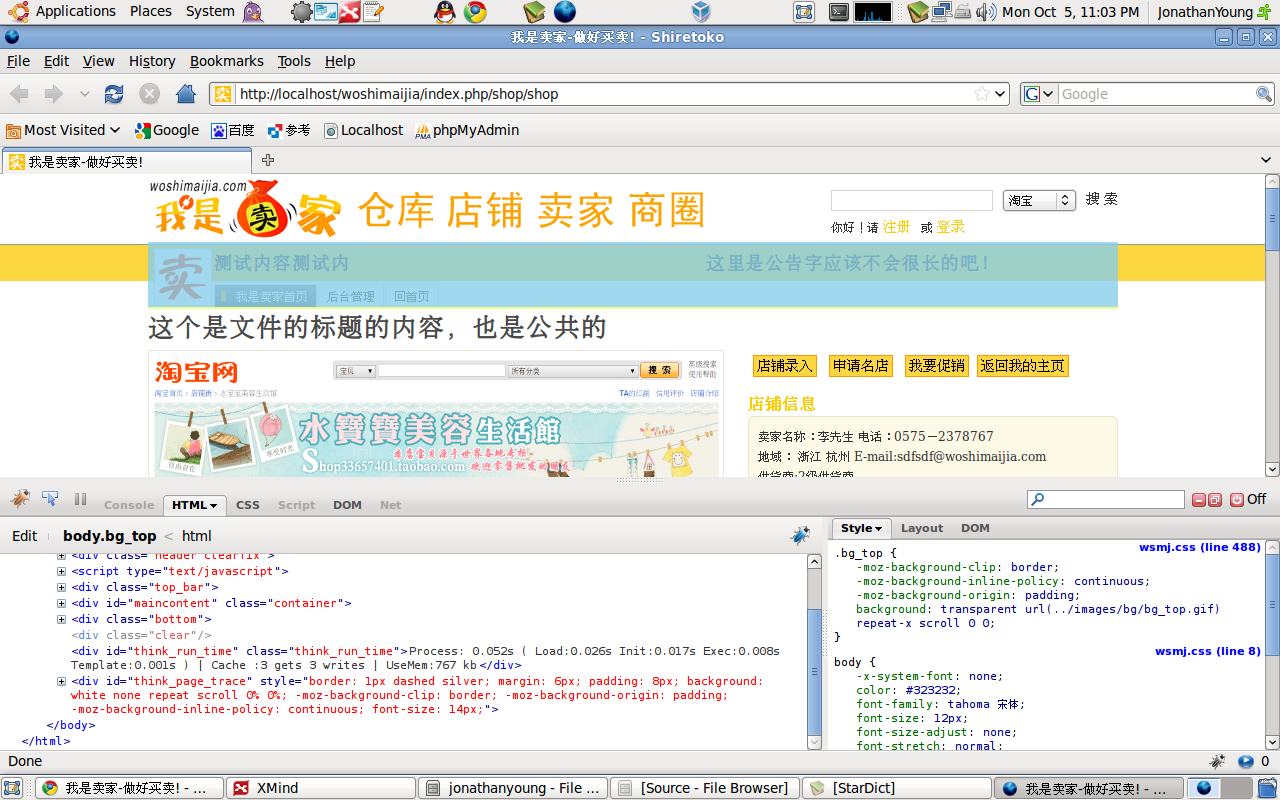Image resolution: width=1280 pixels, height=800 pixels.
Task: Switch to Firebug CSS tab
Action: (x=248, y=505)
